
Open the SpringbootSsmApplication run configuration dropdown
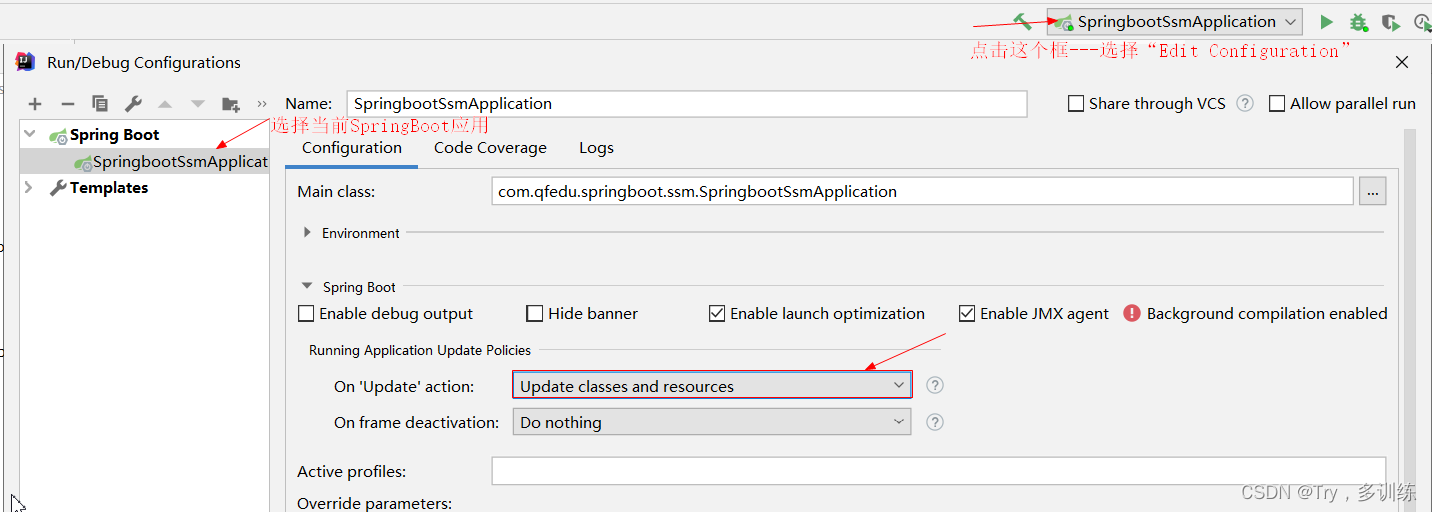[x=1175, y=22]
